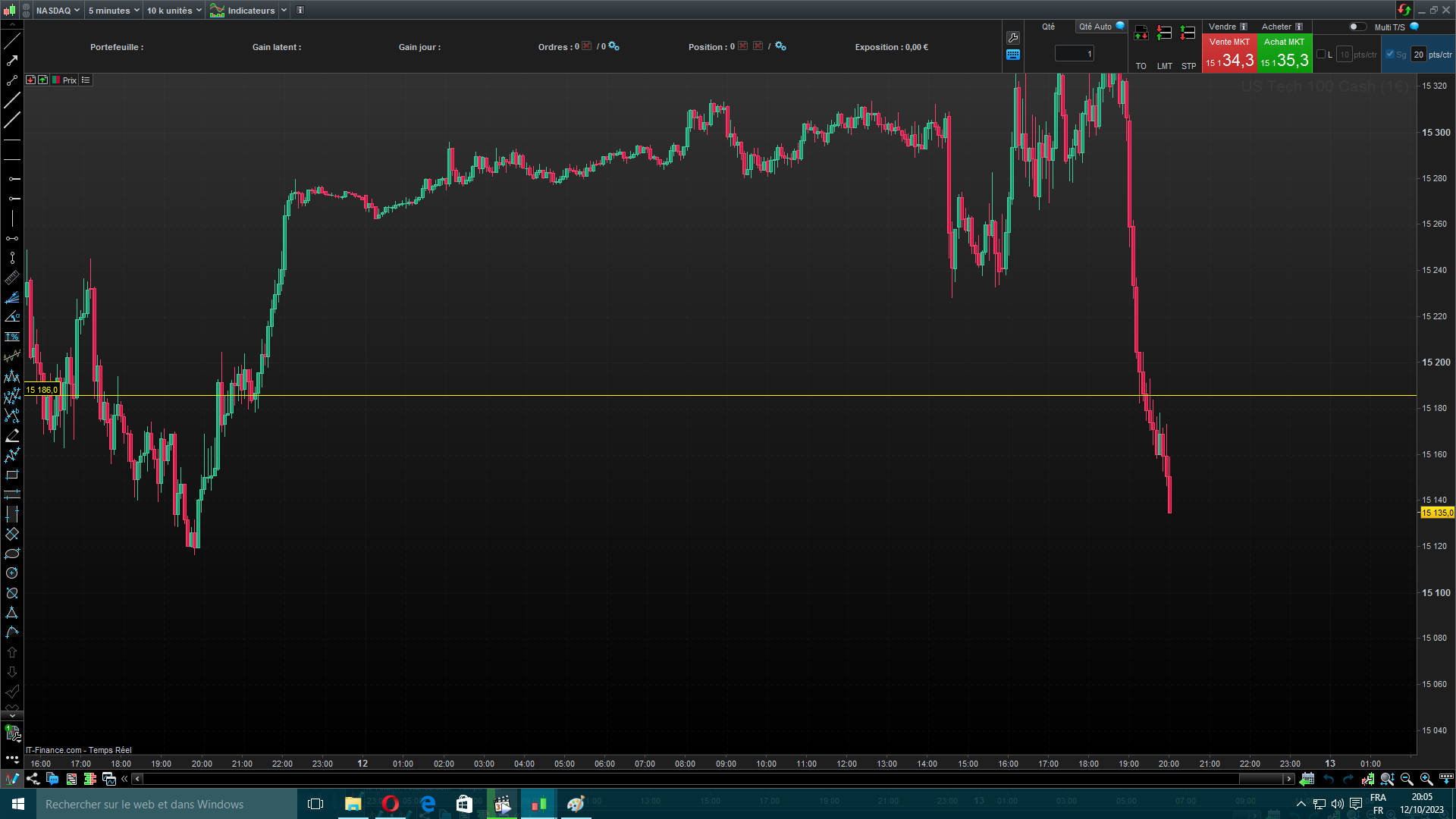Open the Indicateurs menu
The image size is (1456, 819).
click(x=243, y=11)
